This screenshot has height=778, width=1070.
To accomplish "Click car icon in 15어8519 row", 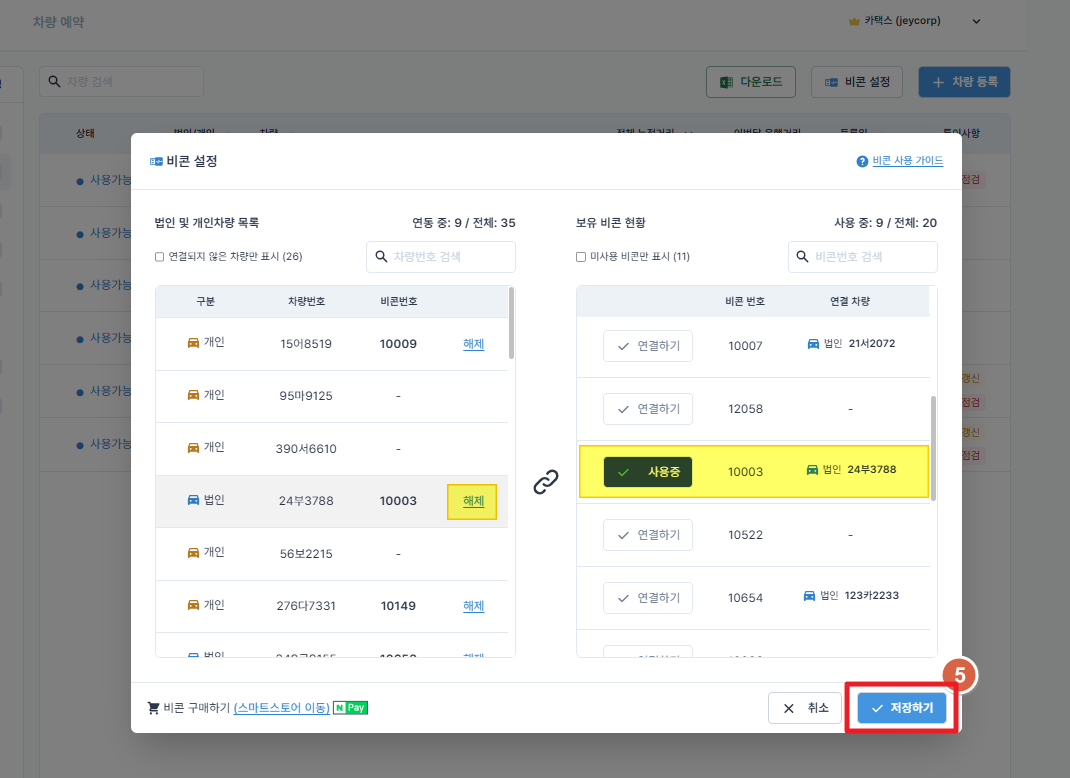I will [194, 343].
